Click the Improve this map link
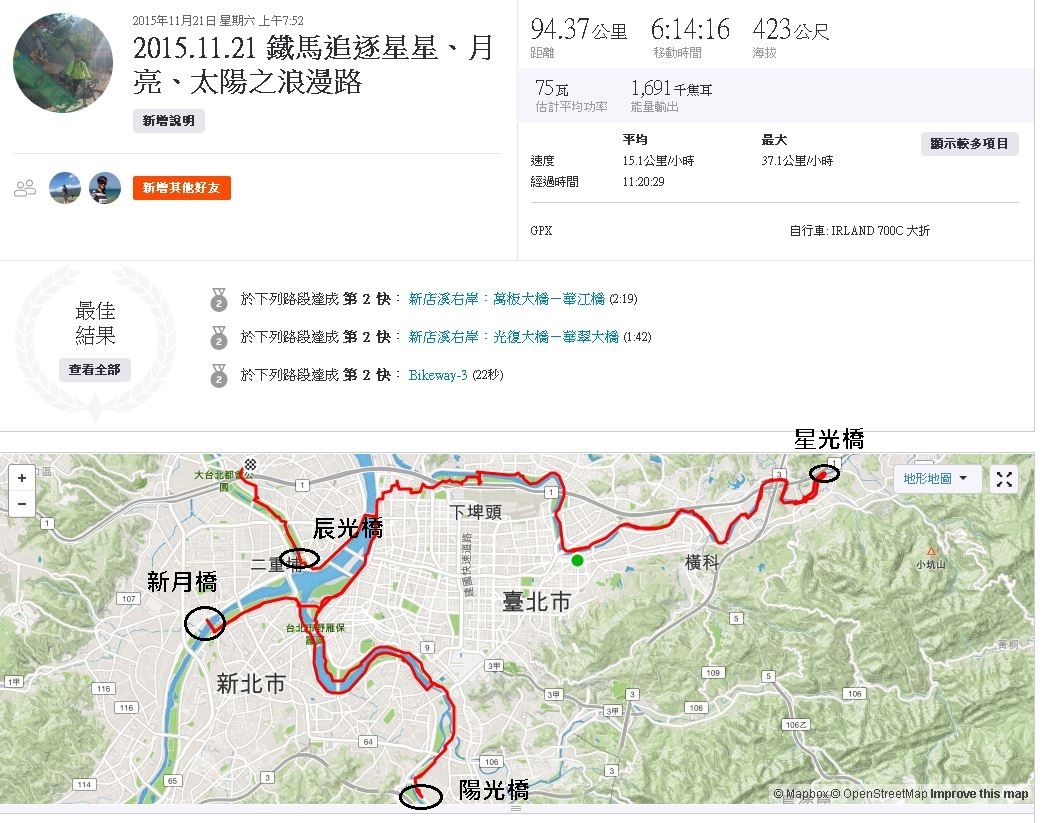Image resolution: width=1044 pixels, height=823 pixels. [979, 794]
